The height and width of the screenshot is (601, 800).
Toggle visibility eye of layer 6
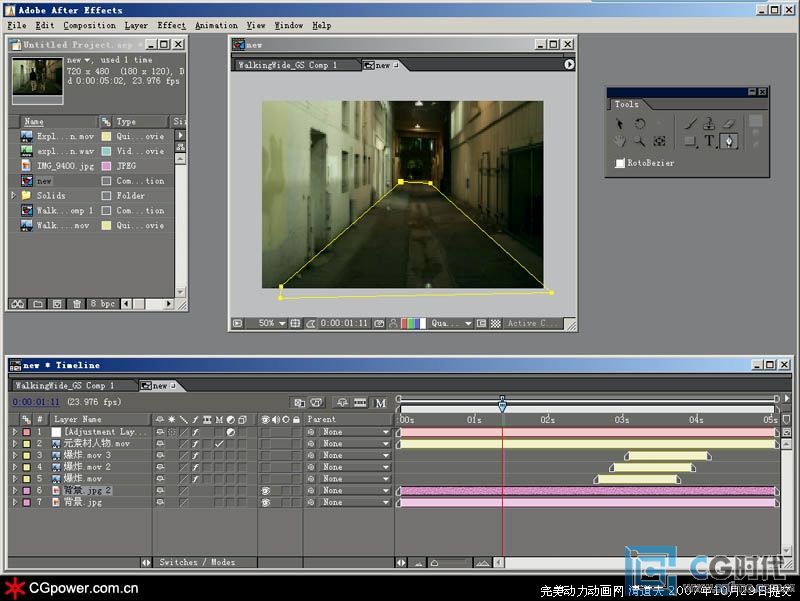[x=265, y=491]
